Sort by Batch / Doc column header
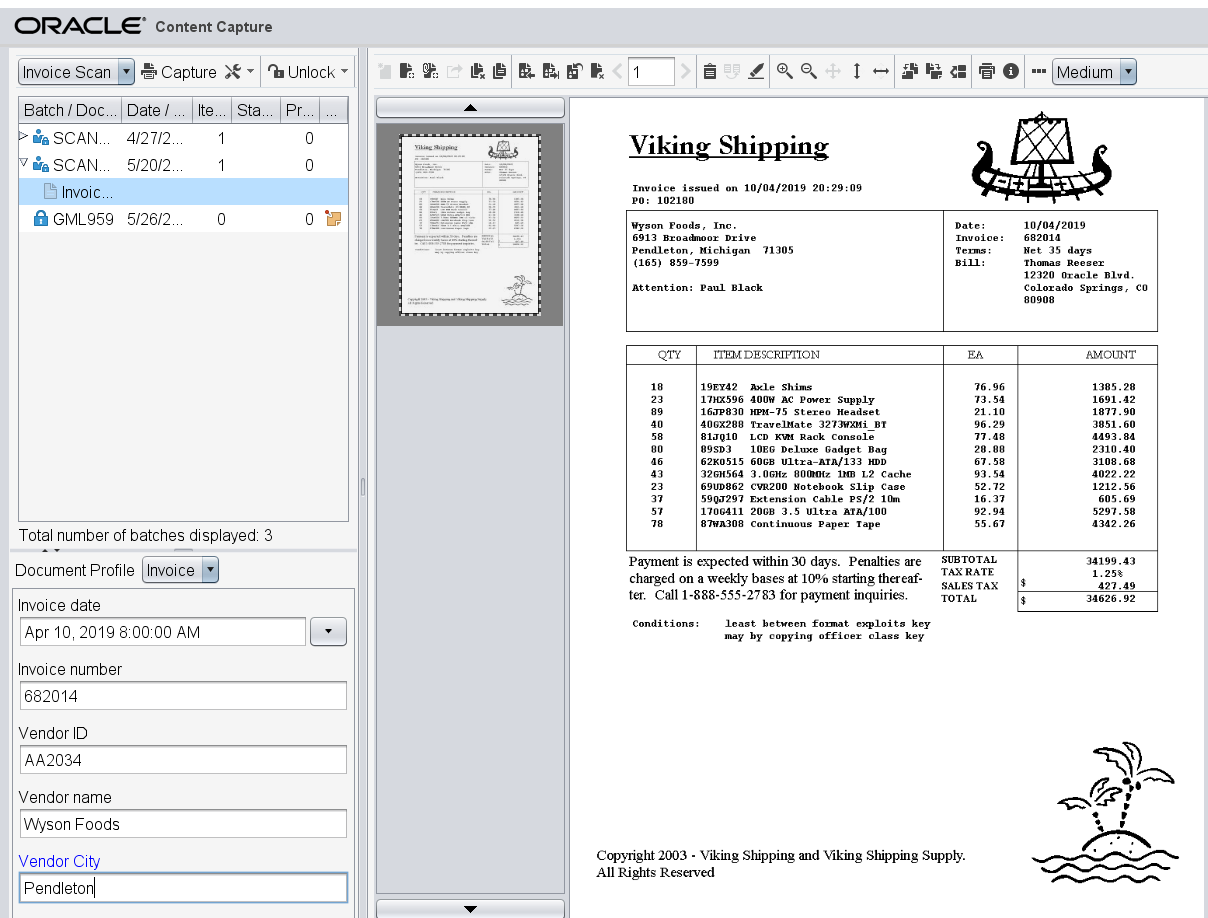This screenshot has height=918, width=1208. tap(70, 110)
